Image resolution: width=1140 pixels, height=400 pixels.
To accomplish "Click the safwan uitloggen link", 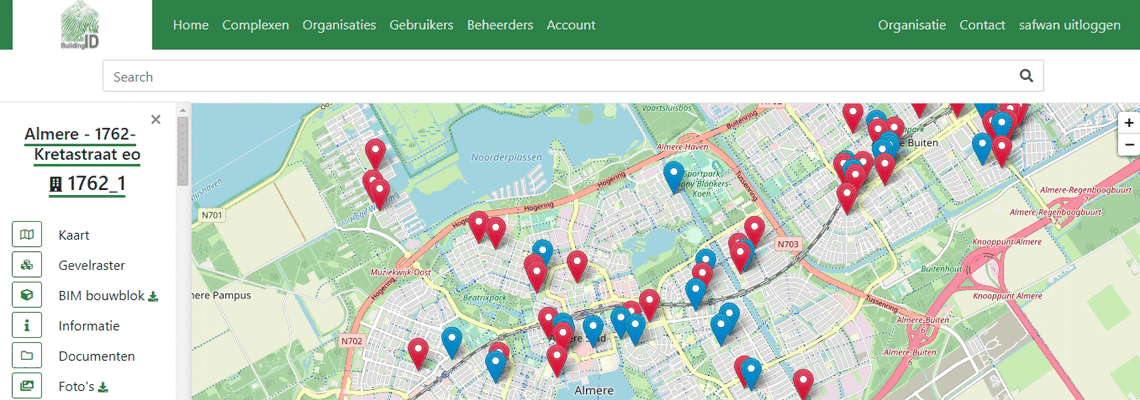I will [1069, 25].
